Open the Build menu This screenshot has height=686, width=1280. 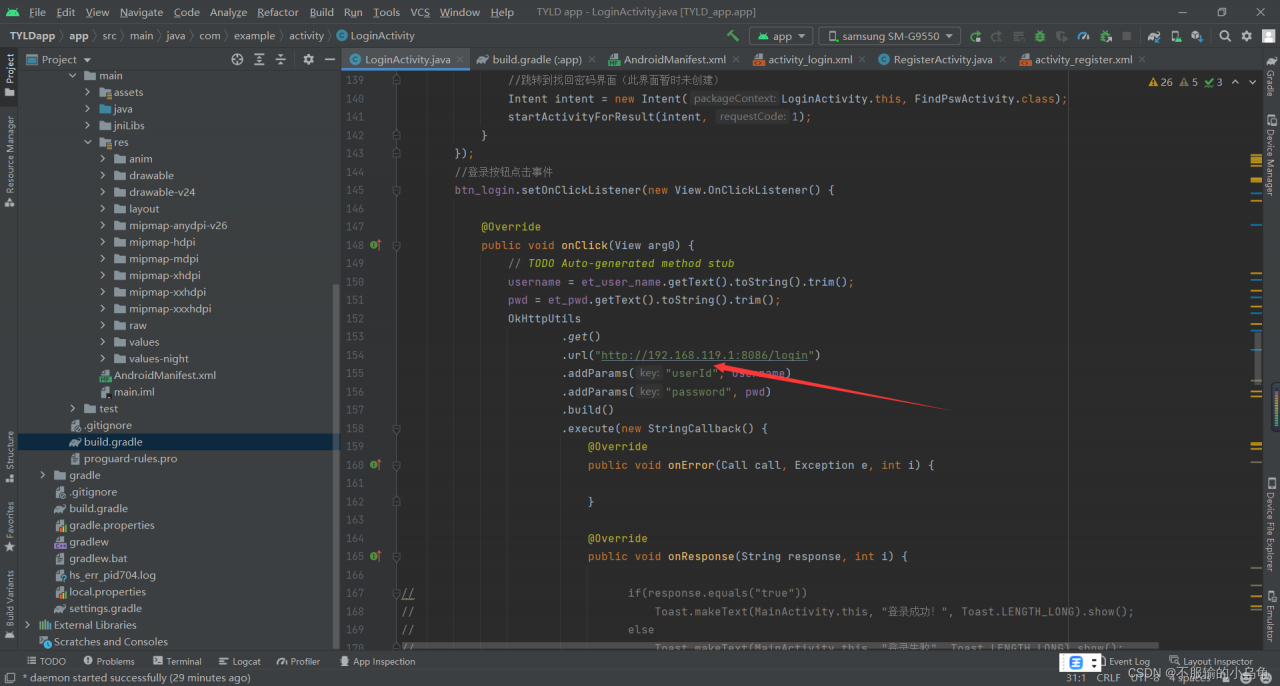322,12
